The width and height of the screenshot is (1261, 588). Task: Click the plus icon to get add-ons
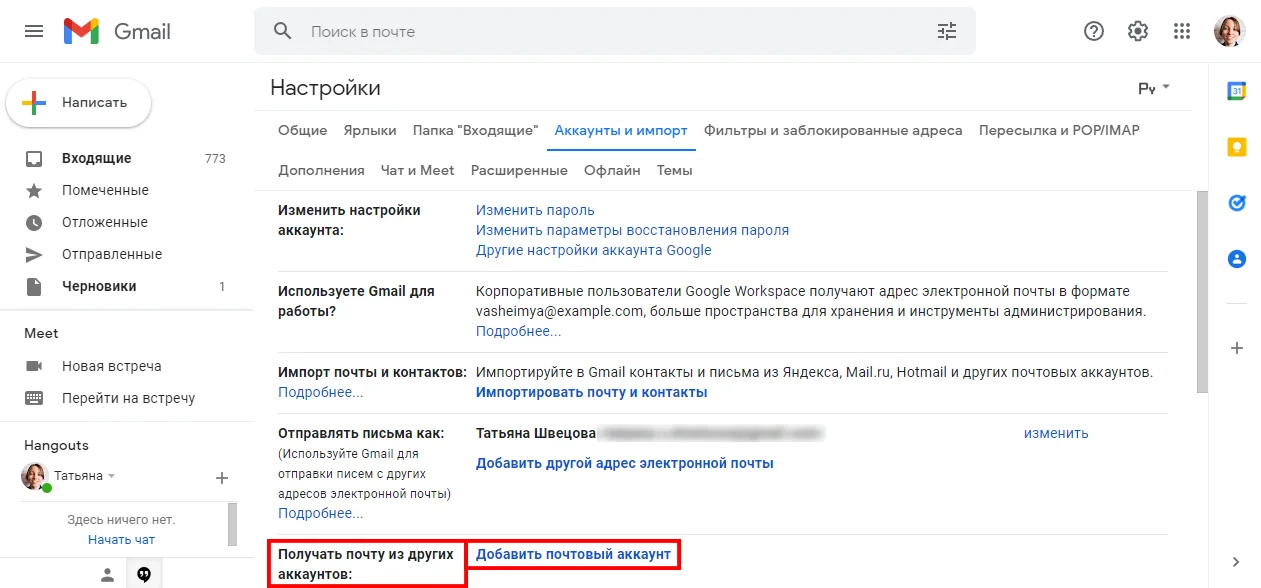(1237, 348)
